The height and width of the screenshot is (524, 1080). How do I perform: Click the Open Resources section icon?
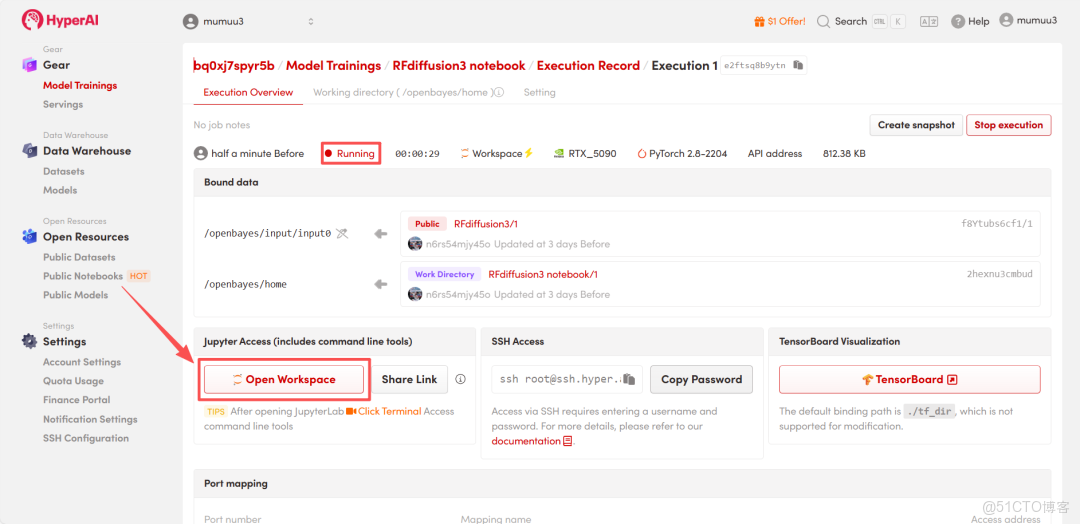(29, 236)
